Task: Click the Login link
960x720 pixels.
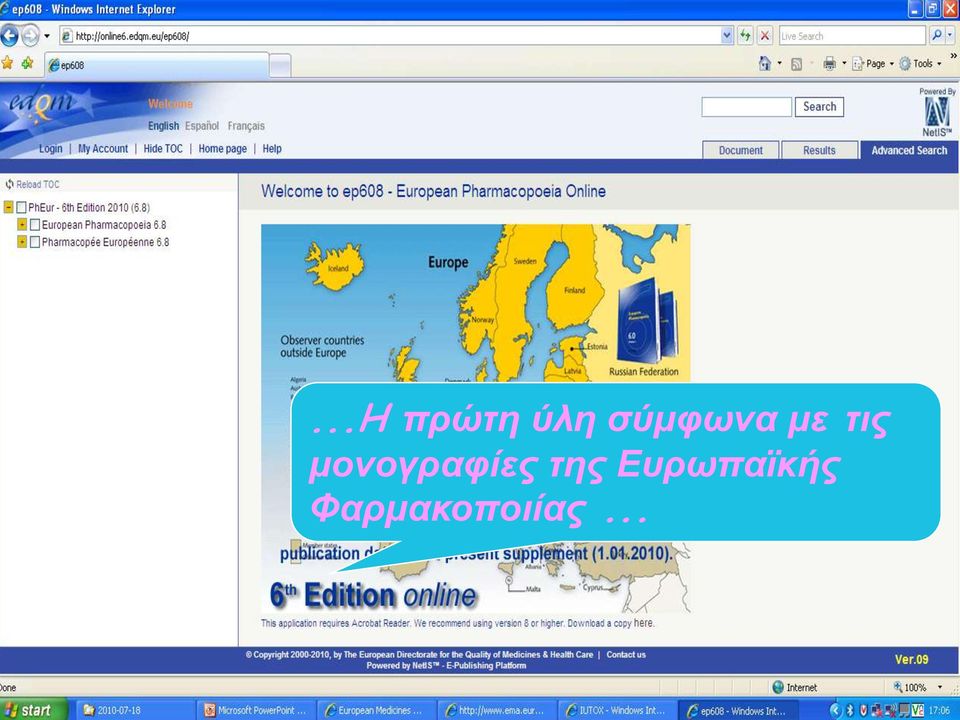Action: pyautogui.click(x=50, y=149)
